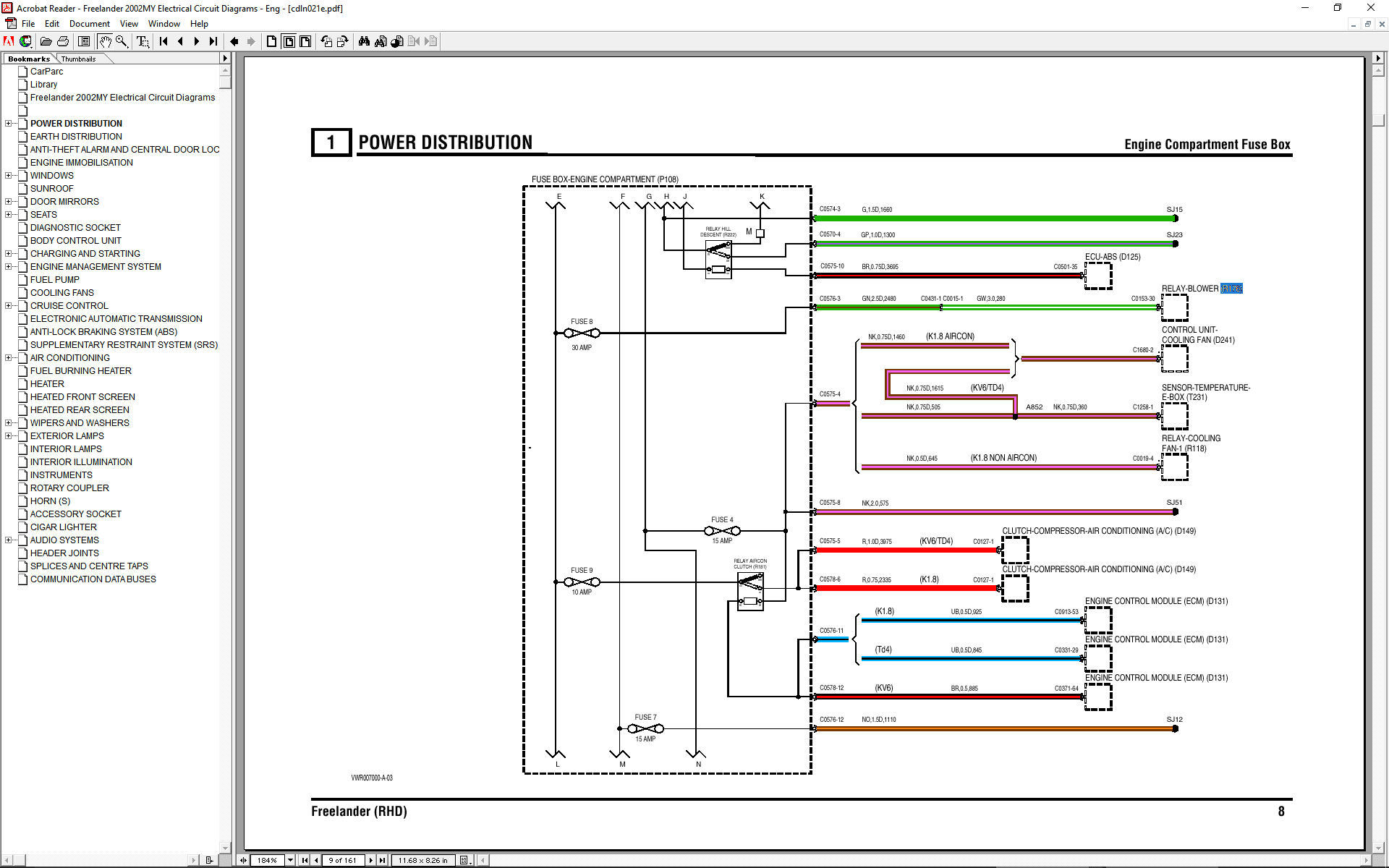Click the Go to Next View arrow

[251, 41]
